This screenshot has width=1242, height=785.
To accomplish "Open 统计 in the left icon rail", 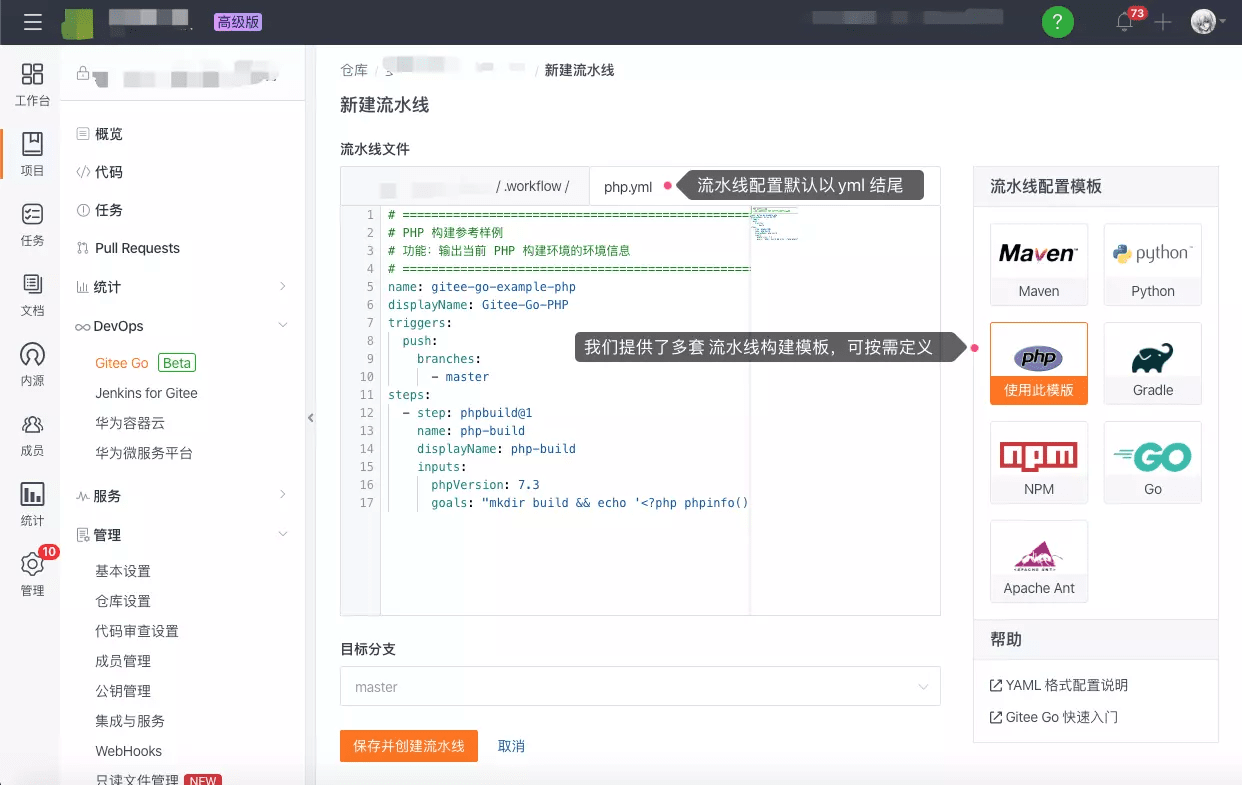I will pyautogui.click(x=32, y=505).
